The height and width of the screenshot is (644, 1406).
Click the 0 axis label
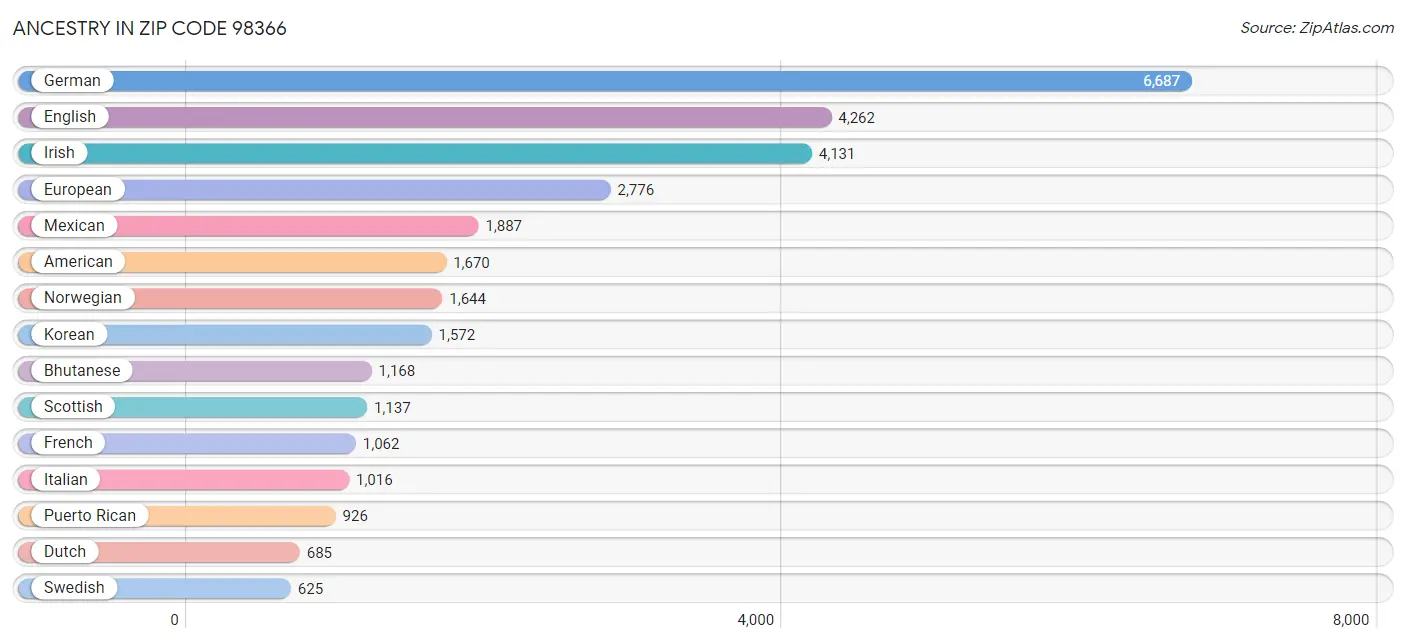[175, 620]
